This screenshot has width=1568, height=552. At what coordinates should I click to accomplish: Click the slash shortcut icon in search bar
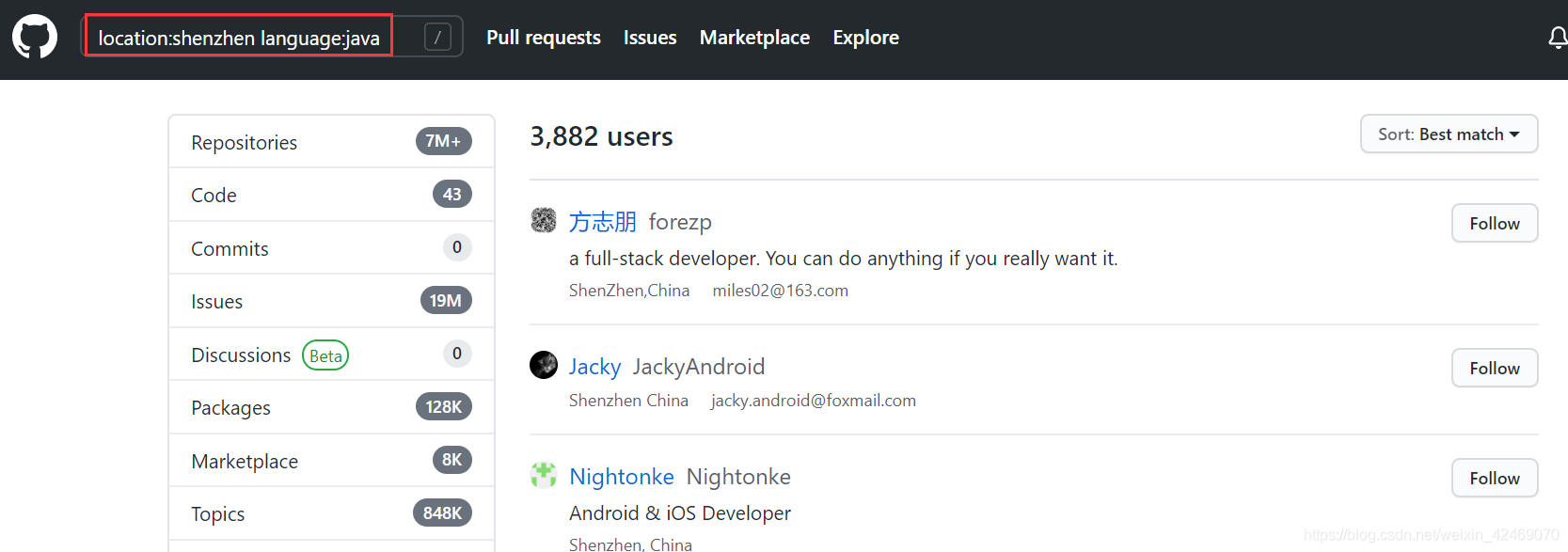tap(437, 38)
